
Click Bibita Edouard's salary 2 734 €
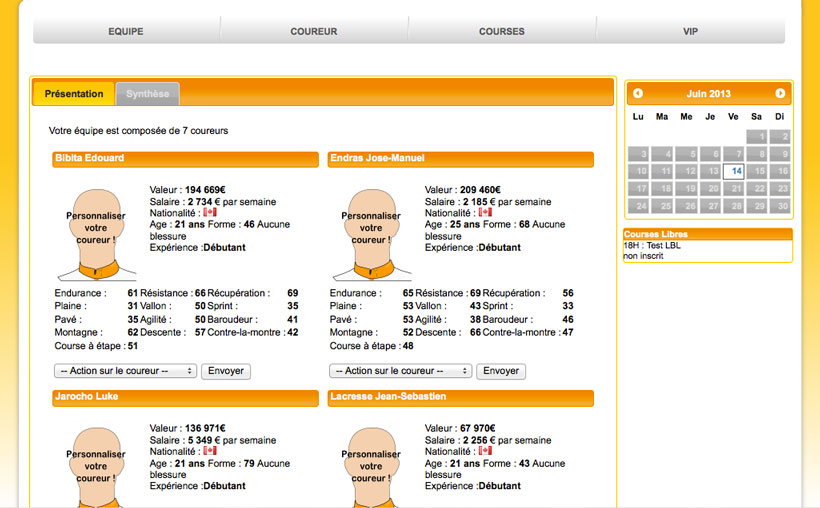204,202
